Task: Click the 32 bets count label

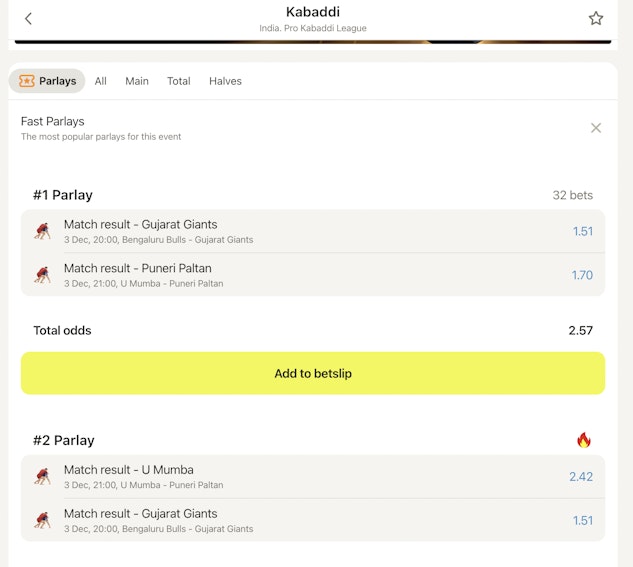Action: 572,195
